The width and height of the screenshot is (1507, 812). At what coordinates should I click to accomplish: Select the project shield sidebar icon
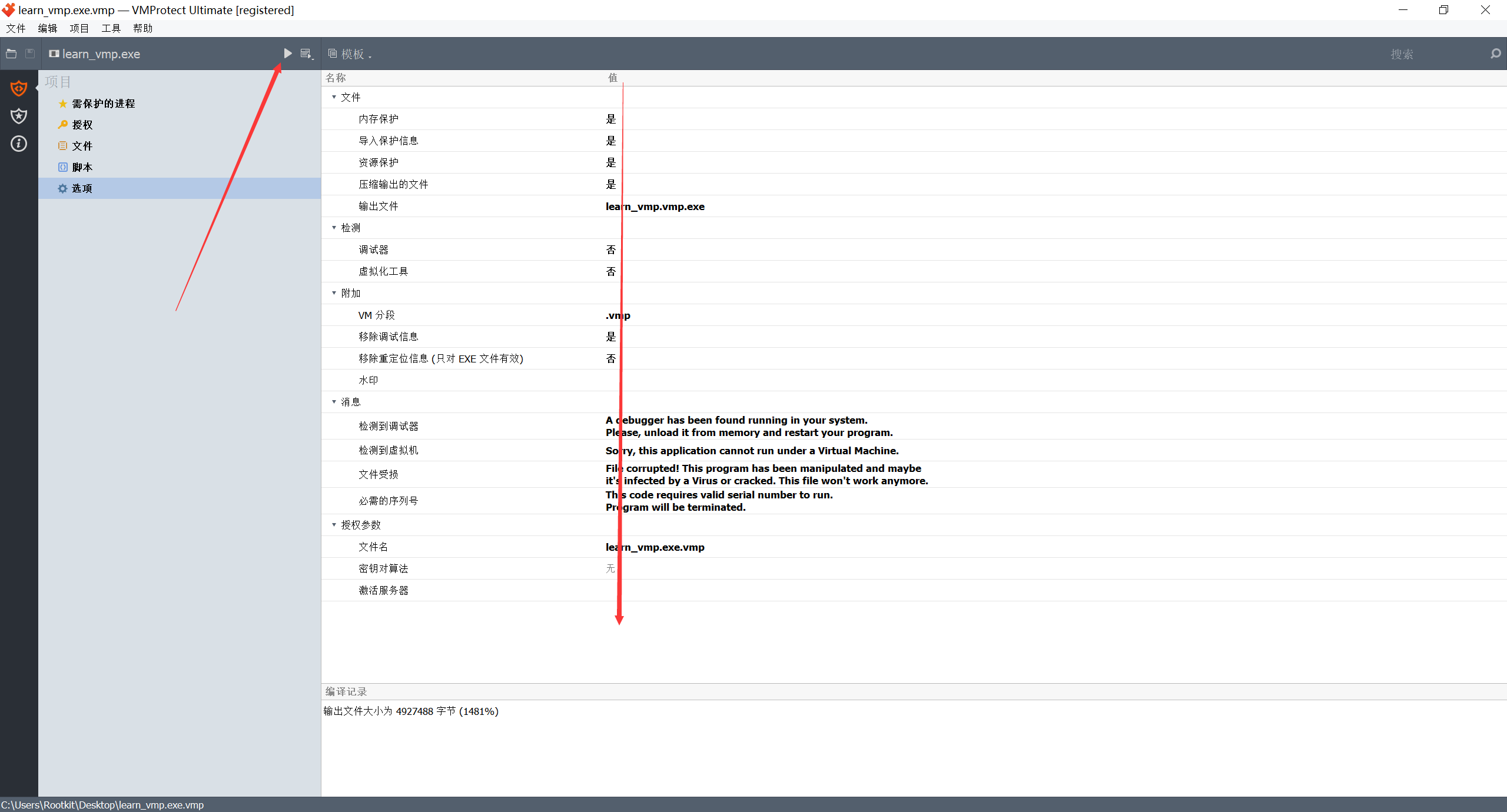19,88
